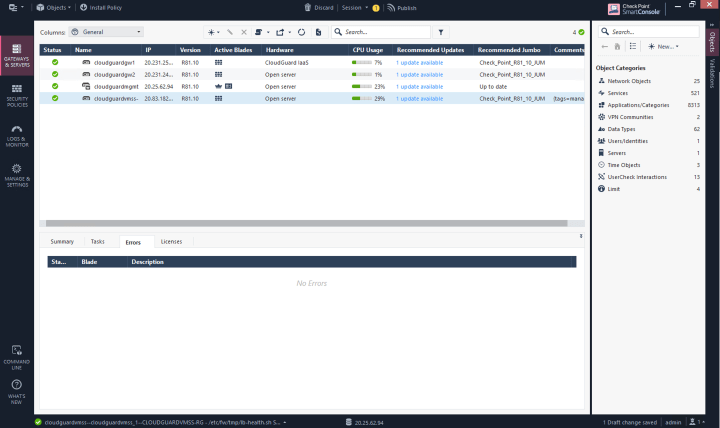Image resolution: width=720 pixels, height=428 pixels.
Task: Expand the task status dropdown in status bar
Action: [x=285, y=422]
